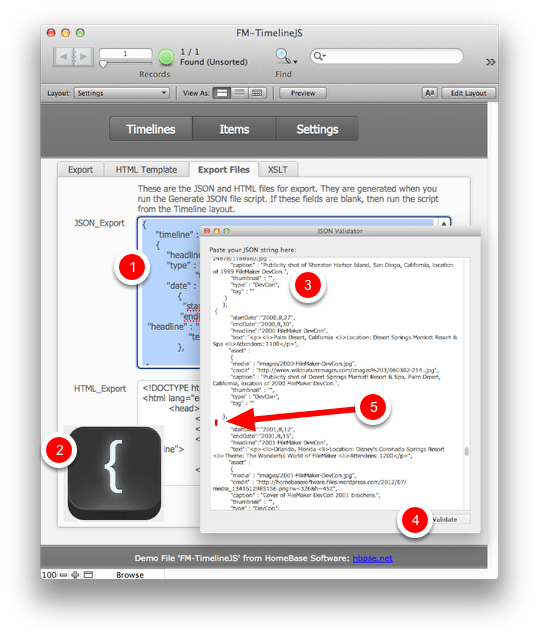Click the 'Found (Unsorted)' text
The width and height of the screenshot is (540, 637).
(214, 62)
